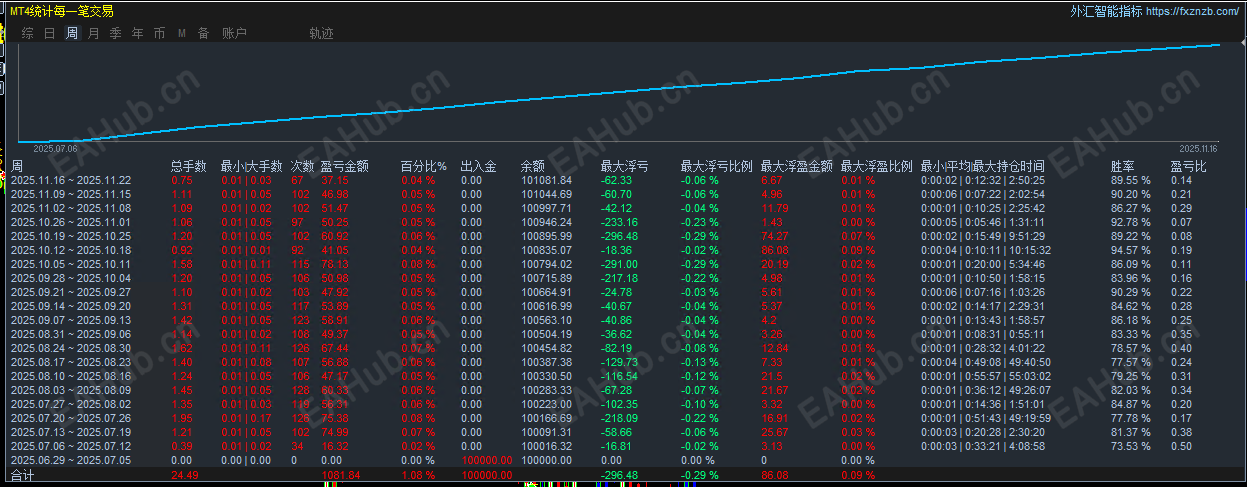
Task: Click the blue equity curve line
Action: coord(620,92)
